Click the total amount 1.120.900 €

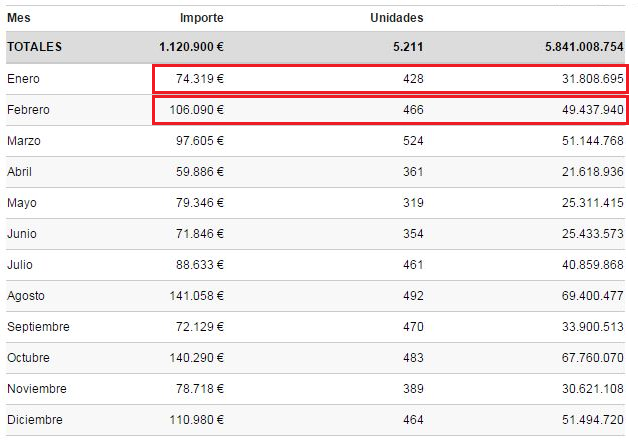191,47
